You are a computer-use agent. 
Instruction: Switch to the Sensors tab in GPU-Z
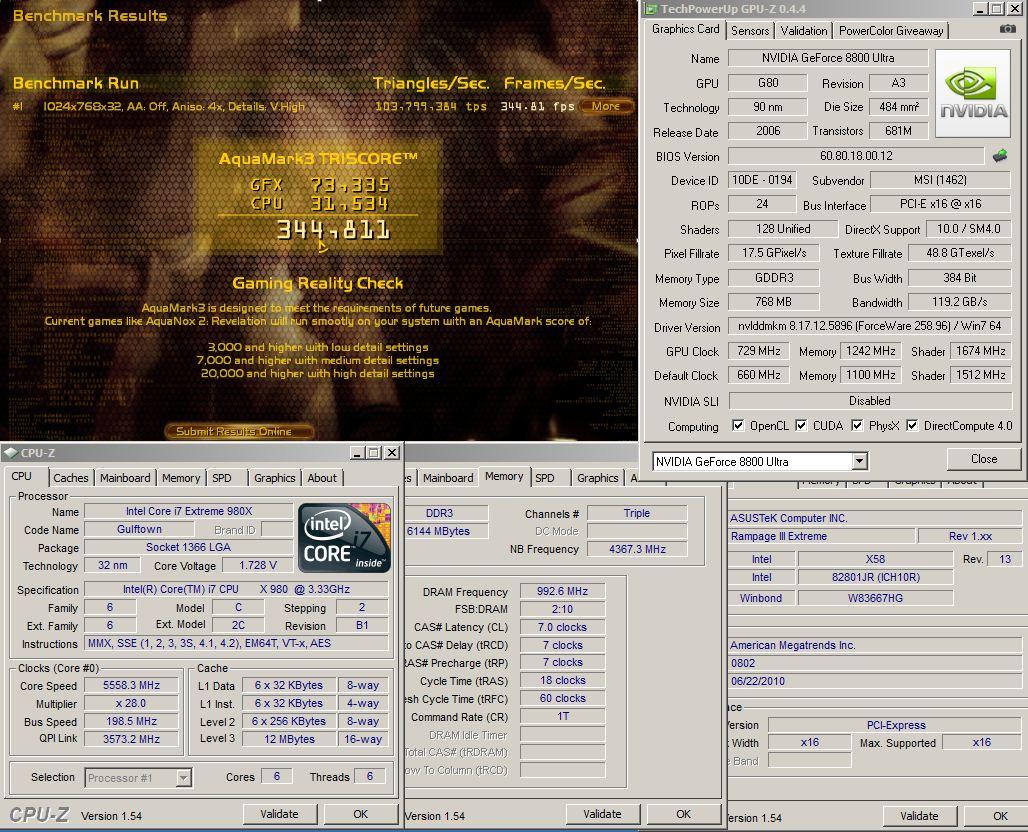pos(750,31)
